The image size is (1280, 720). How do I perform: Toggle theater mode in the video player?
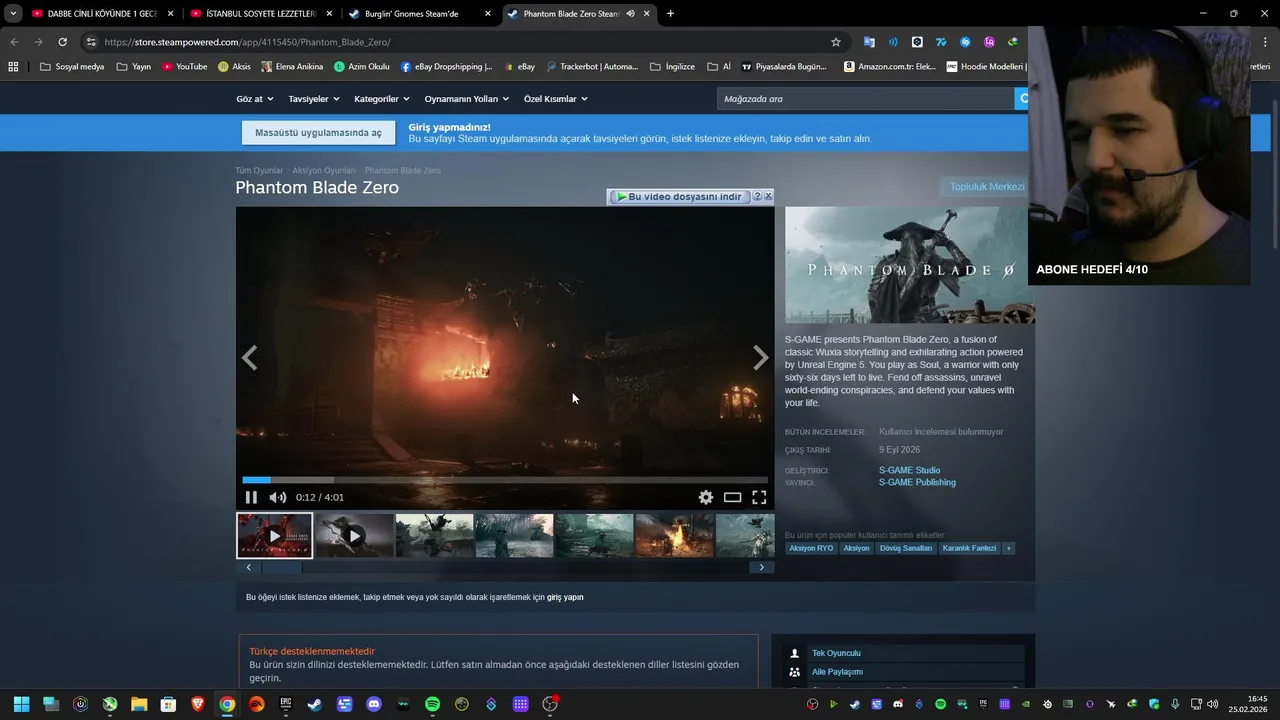pyautogui.click(x=733, y=497)
